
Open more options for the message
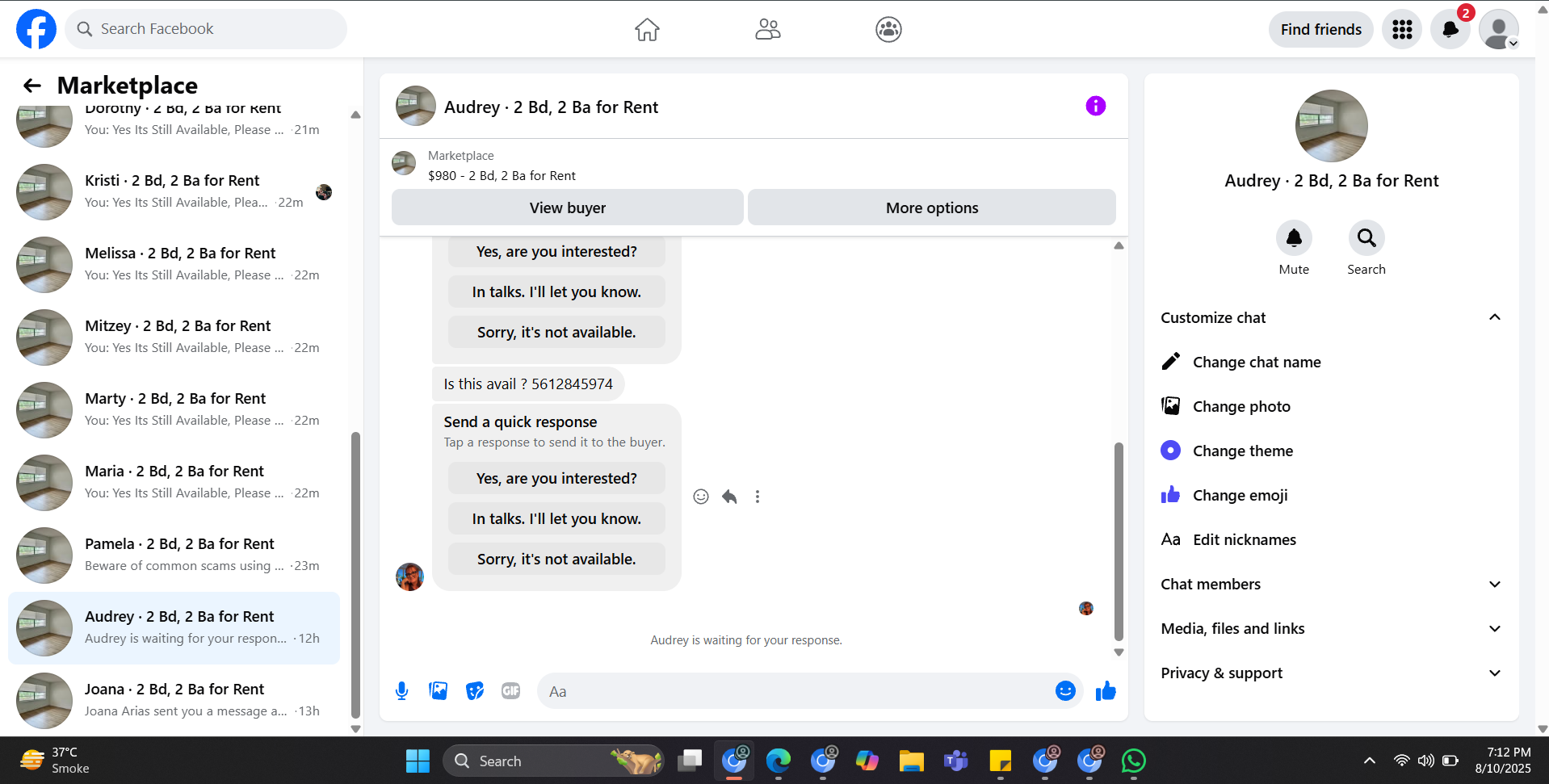pos(758,497)
